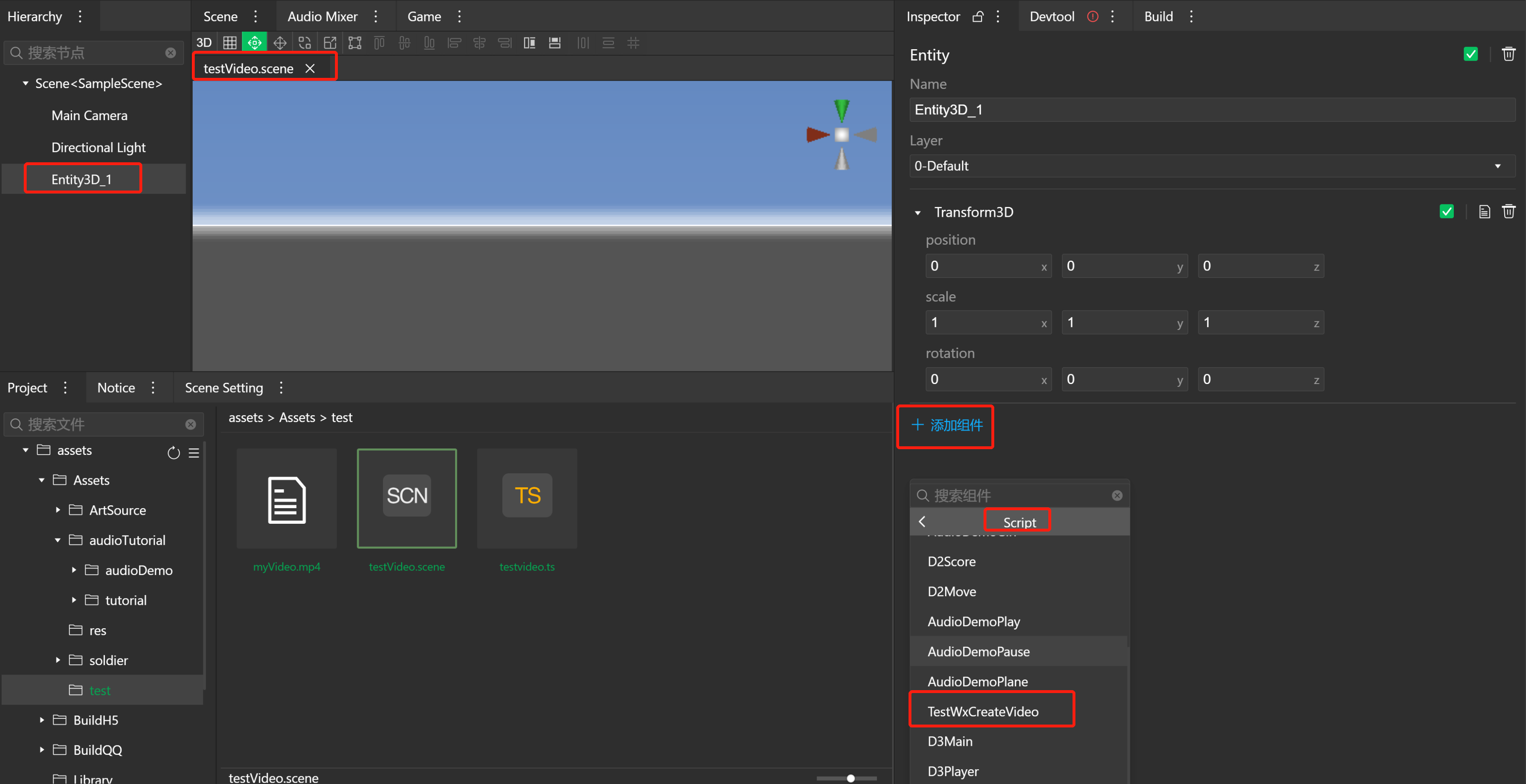Select the rect bounding box tool

tap(355, 43)
